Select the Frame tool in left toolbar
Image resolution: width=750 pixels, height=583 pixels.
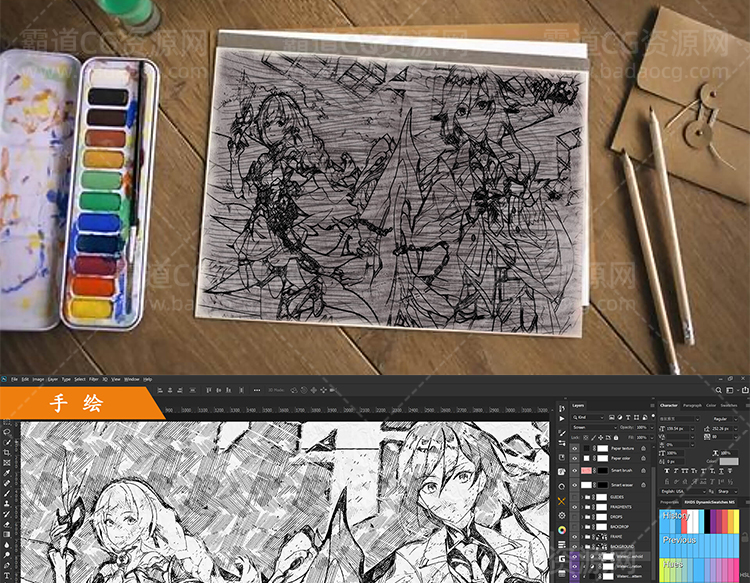click(7, 462)
